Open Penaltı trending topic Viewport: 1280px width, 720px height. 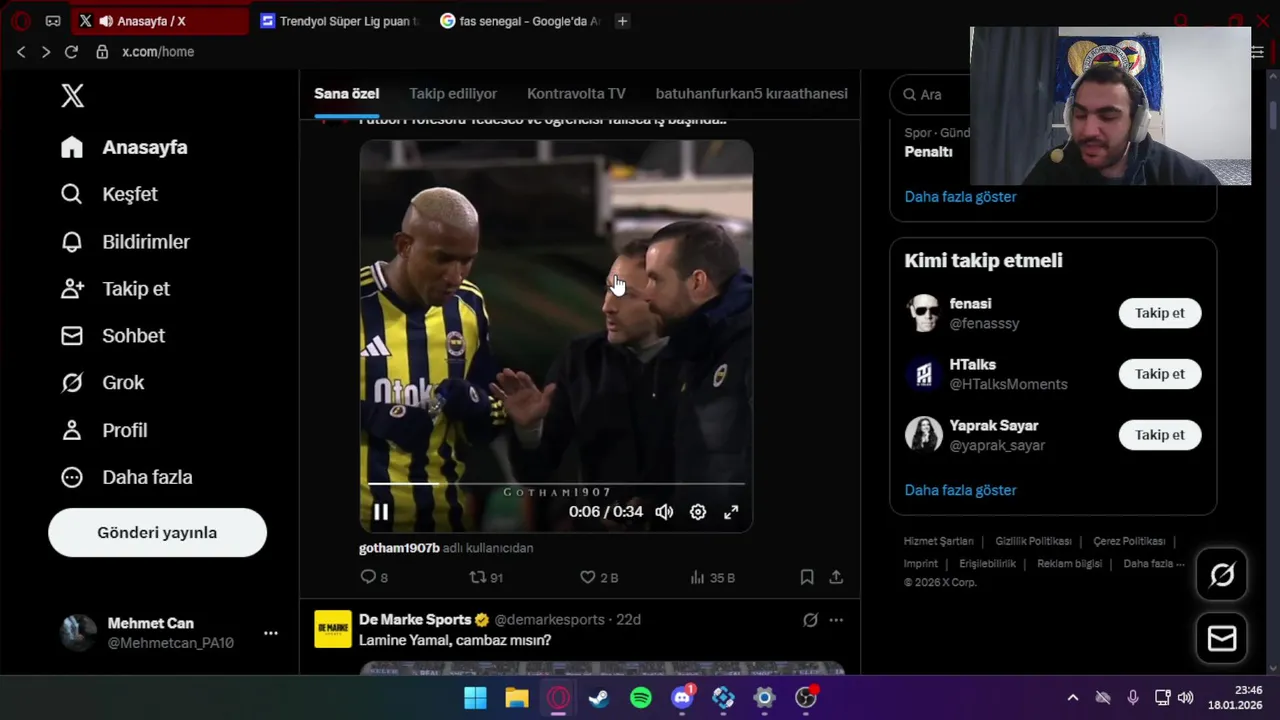928,152
